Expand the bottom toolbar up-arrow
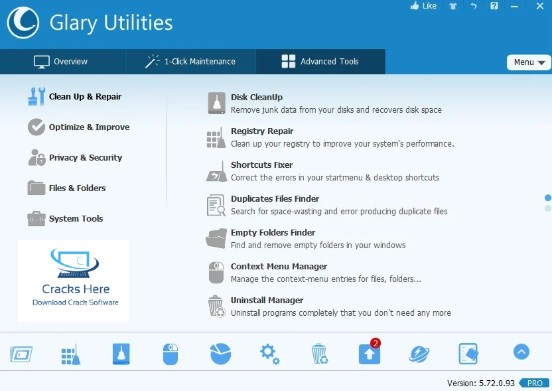 point(521,352)
